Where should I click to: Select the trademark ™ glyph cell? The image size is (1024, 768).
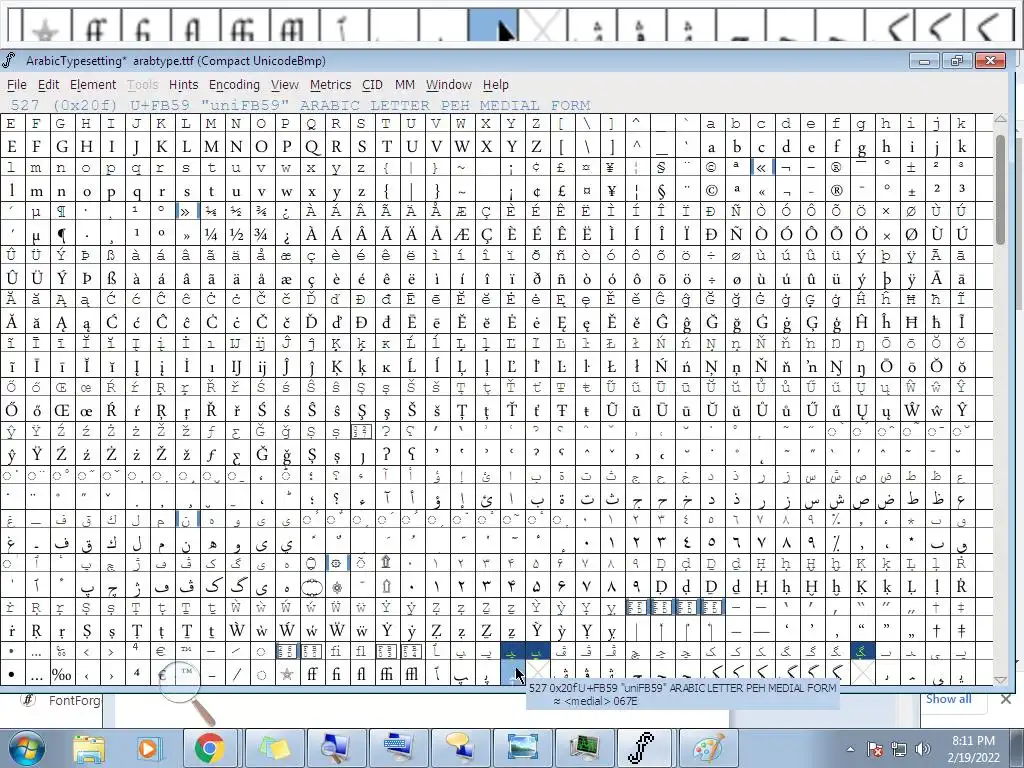point(186,674)
